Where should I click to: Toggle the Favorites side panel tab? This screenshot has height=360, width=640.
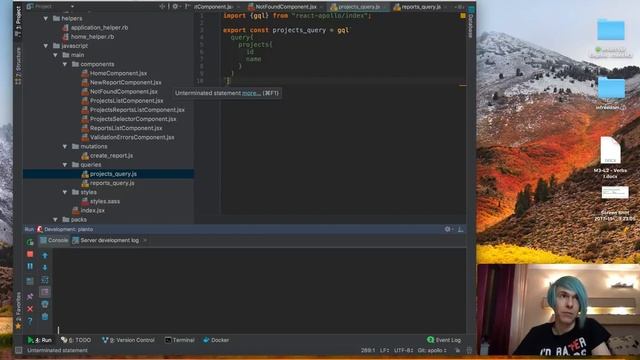point(18,310)
